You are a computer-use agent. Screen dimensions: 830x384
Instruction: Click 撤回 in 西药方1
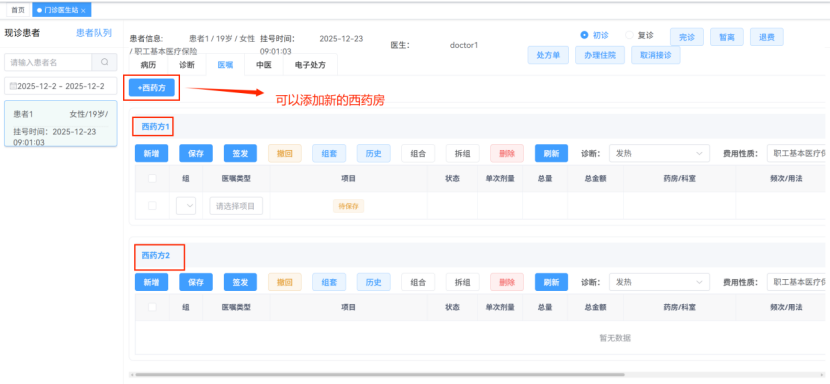pos(285,154)
